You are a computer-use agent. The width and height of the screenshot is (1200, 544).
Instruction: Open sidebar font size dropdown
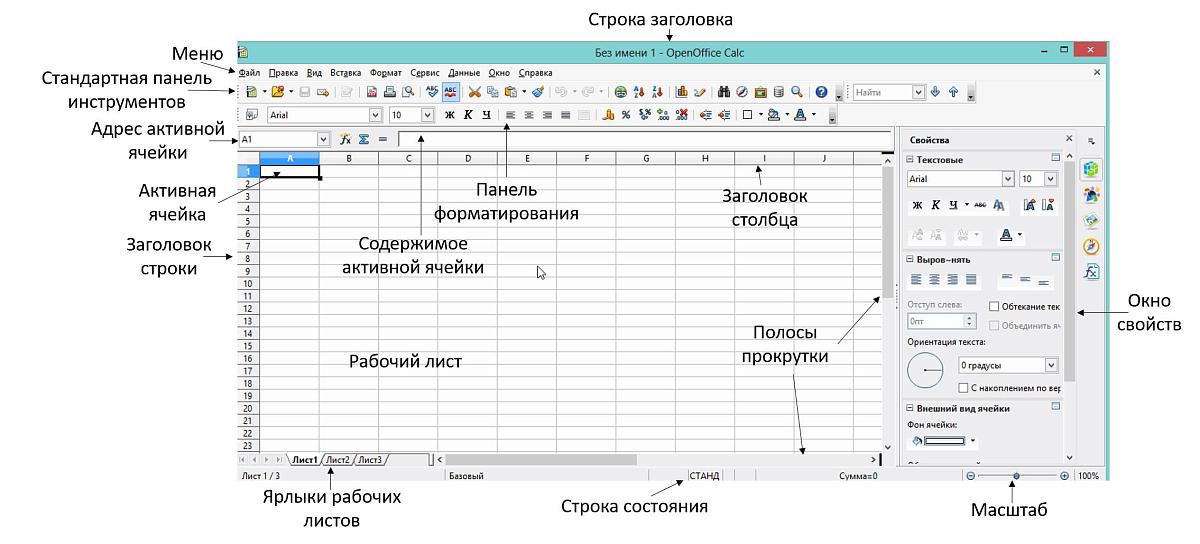point(1050,179)
